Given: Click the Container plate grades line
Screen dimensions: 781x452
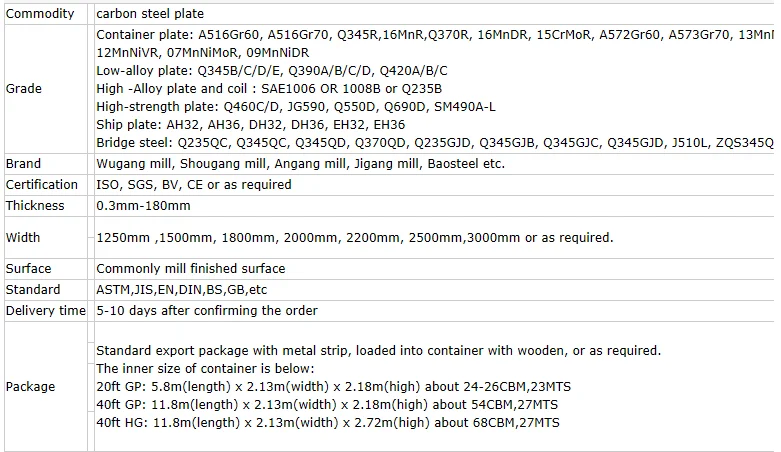Looking at the screenshot, I should (x=434, y=35).
